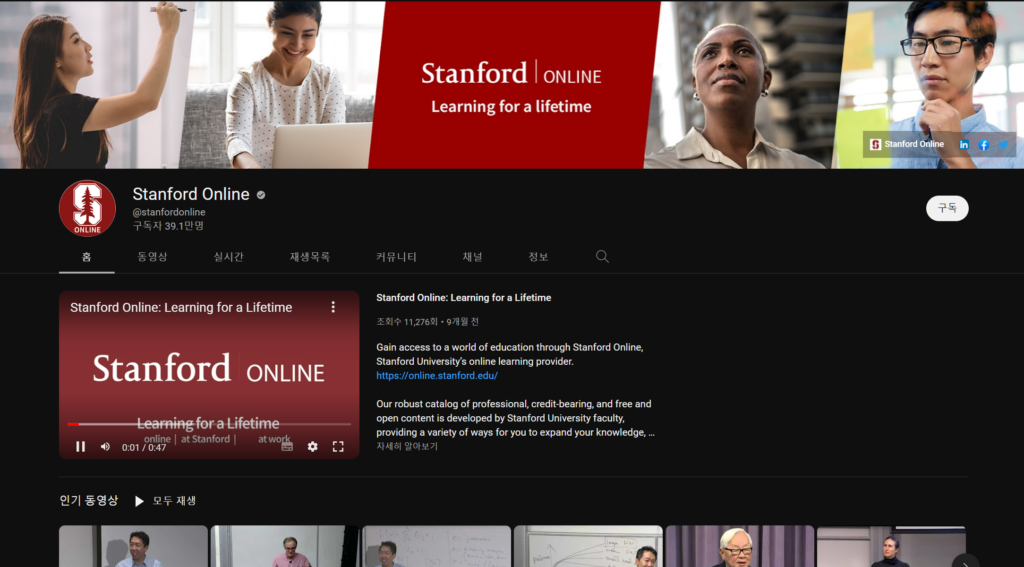Open the third popular video thumbnail with whiteboard
This screenshot has width=1024, height=567.
436,546
